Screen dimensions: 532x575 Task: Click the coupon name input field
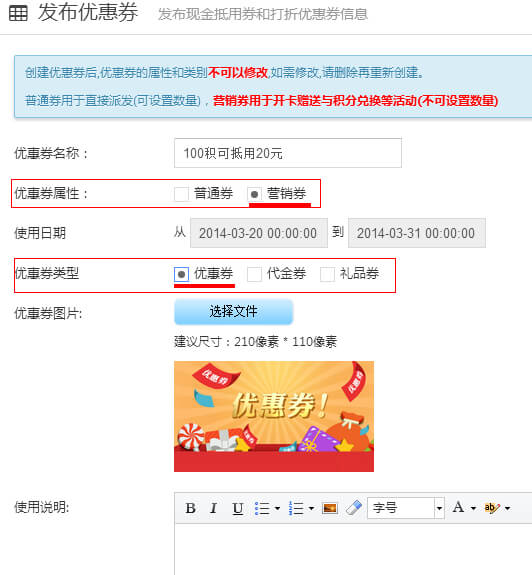pos(288,153)
